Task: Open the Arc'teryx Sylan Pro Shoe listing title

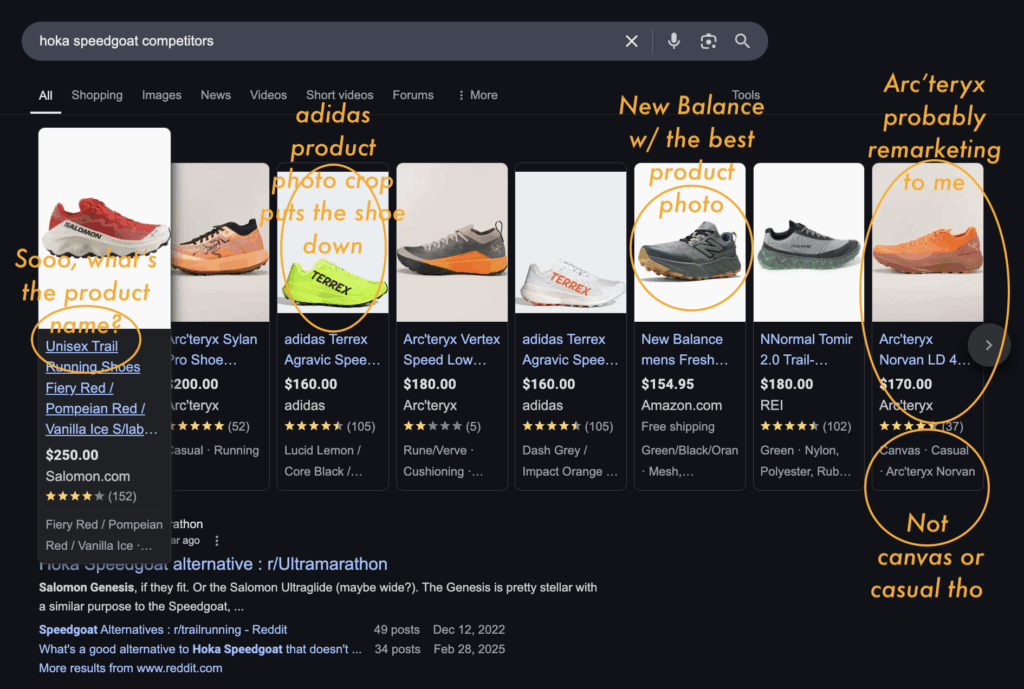Action: click(x=213, y=349)
